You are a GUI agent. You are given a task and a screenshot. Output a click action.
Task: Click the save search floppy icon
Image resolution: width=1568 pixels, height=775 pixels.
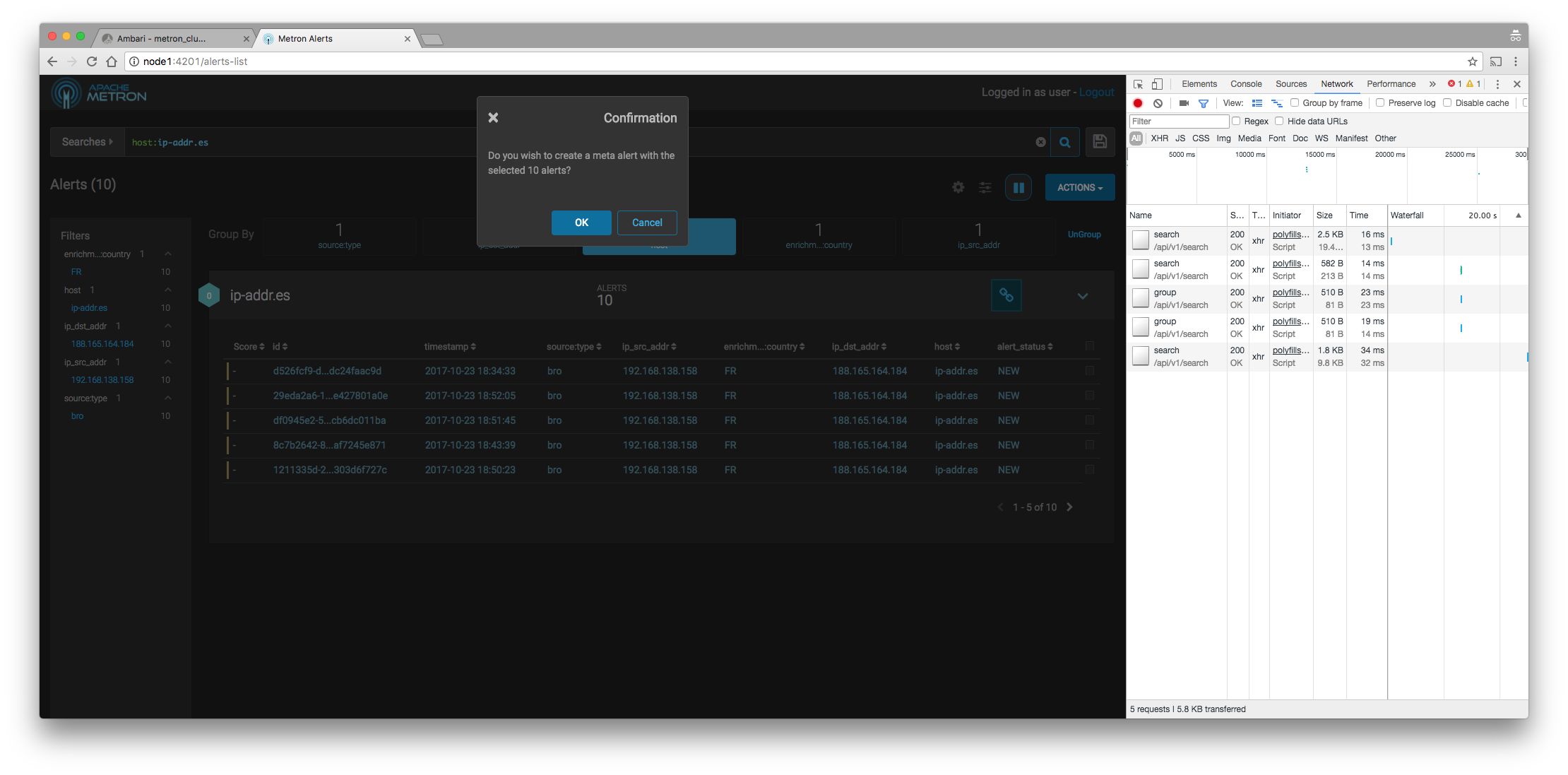(x=1100, y=142)
